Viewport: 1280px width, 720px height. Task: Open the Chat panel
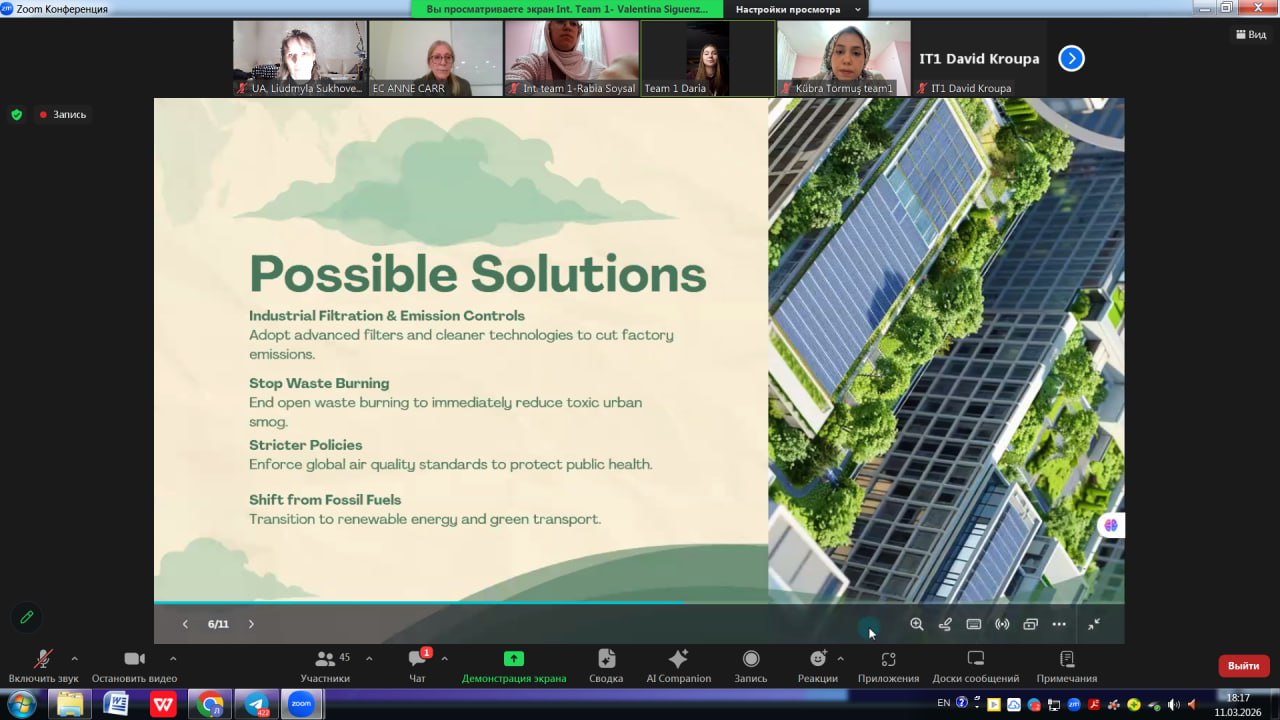(x=418, y=665)
